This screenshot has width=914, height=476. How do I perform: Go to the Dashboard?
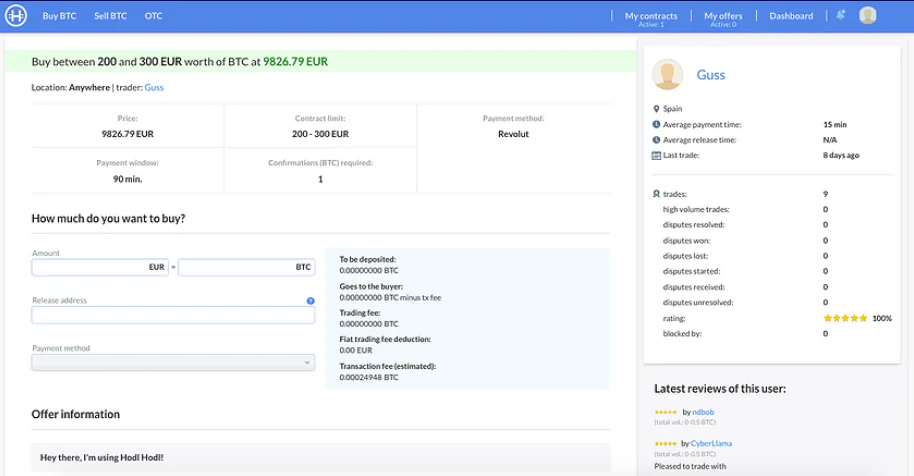point(791,16)
